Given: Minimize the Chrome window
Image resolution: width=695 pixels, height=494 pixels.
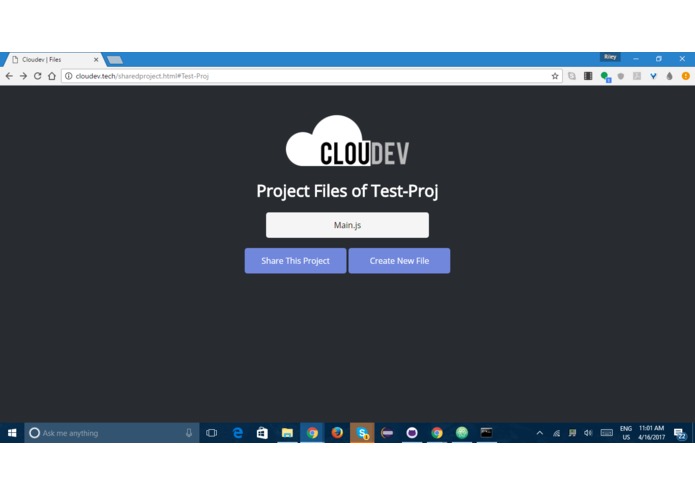Looking at the screenshot, I should [x=636, y=58].
